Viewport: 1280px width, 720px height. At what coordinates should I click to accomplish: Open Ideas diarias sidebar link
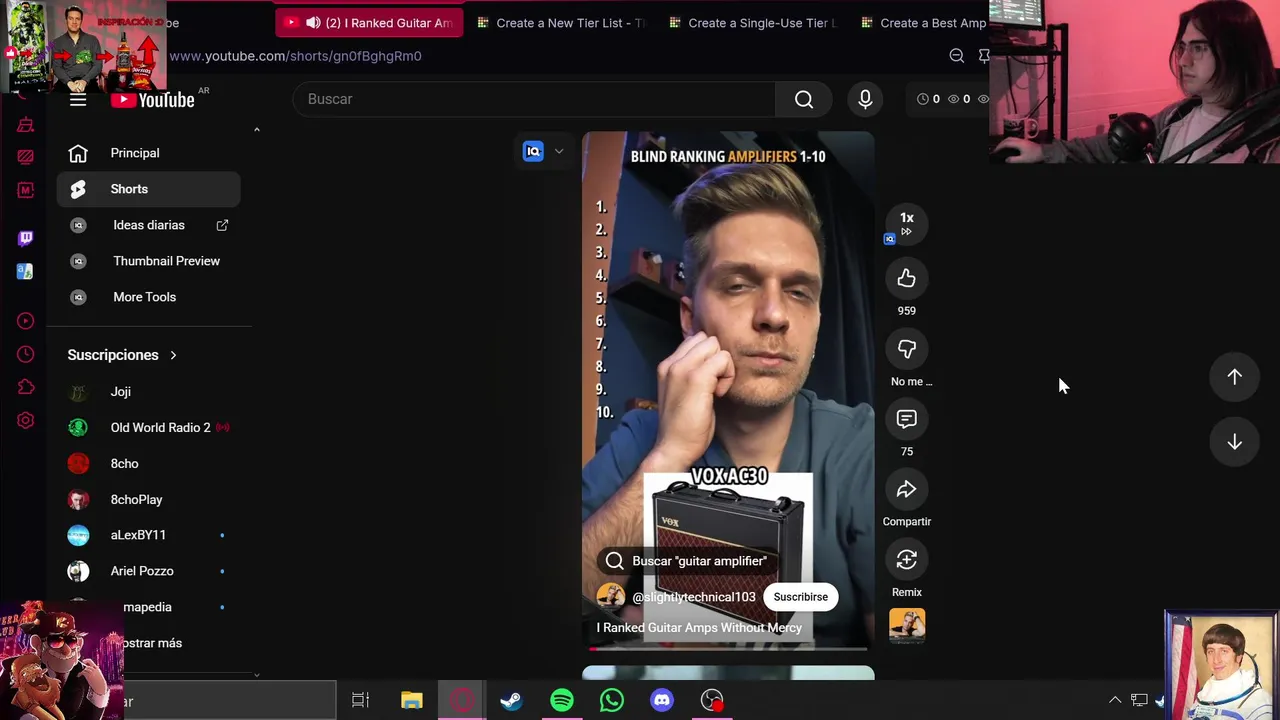(x=148, y=225)
